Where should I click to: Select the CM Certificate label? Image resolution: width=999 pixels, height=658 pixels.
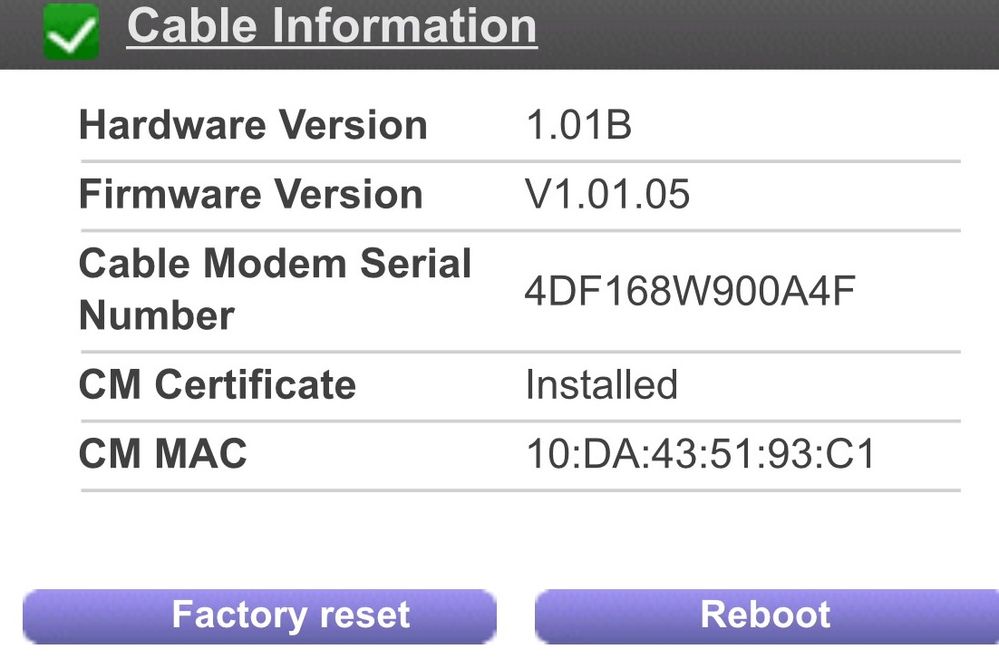217,385
